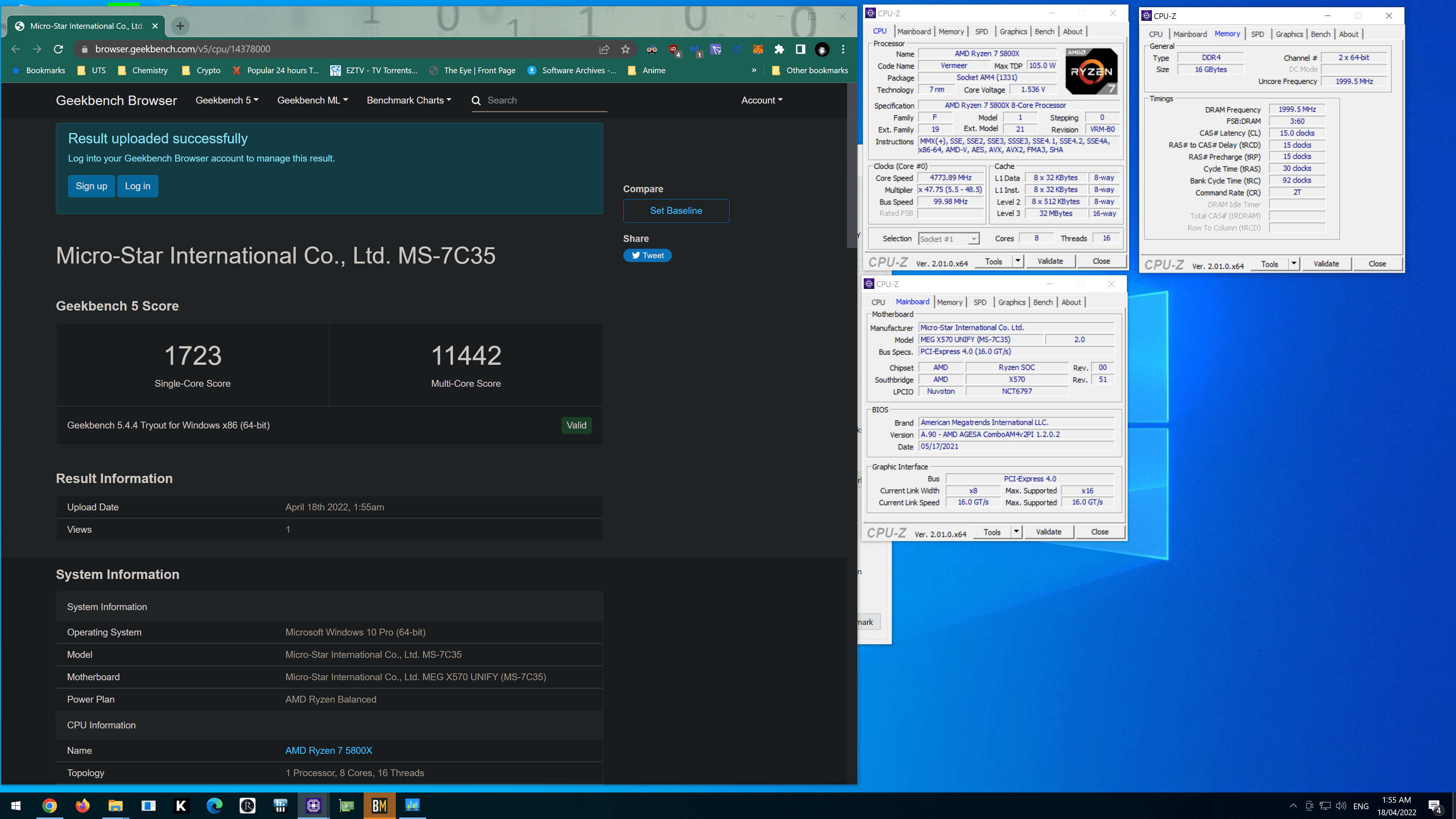1456x819 pixels.
Task: Open the Chemistry bookmarks folder
Action: point(143,70)
